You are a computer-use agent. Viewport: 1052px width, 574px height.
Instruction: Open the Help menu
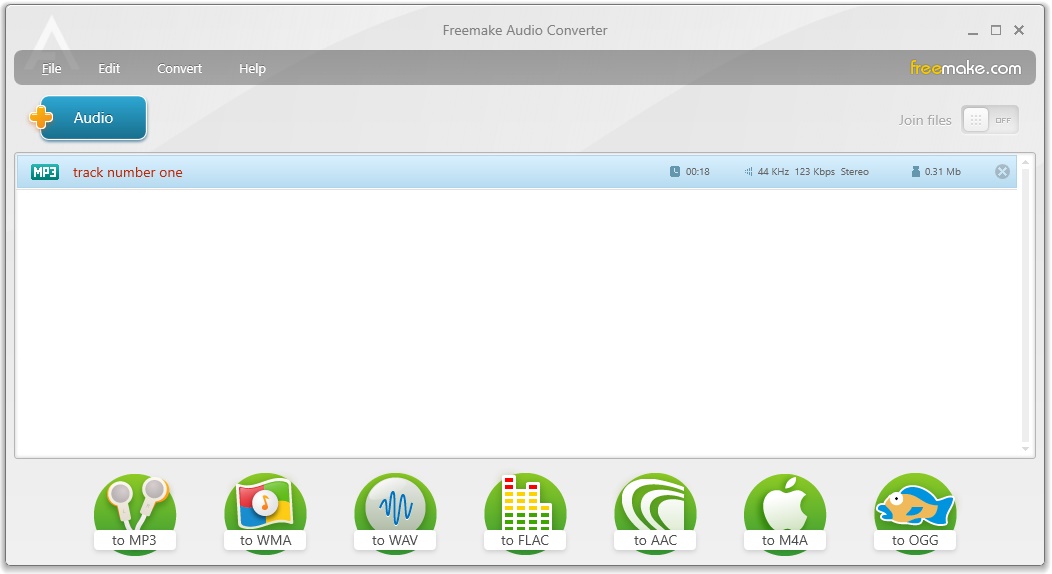click(x=252, y=68)
